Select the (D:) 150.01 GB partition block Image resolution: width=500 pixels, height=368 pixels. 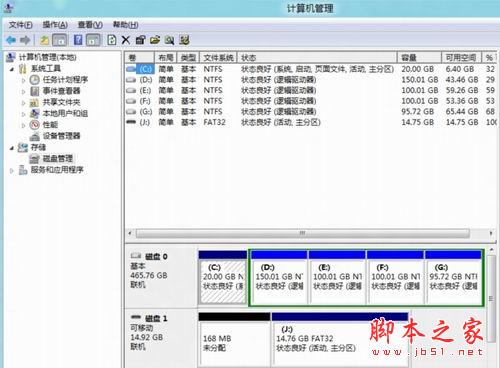[279, 278]
